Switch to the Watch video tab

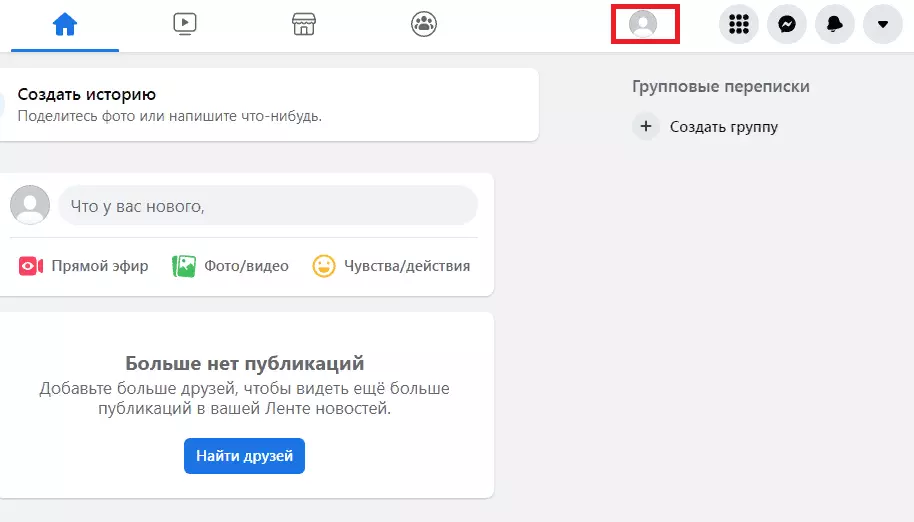coord(185,24)
